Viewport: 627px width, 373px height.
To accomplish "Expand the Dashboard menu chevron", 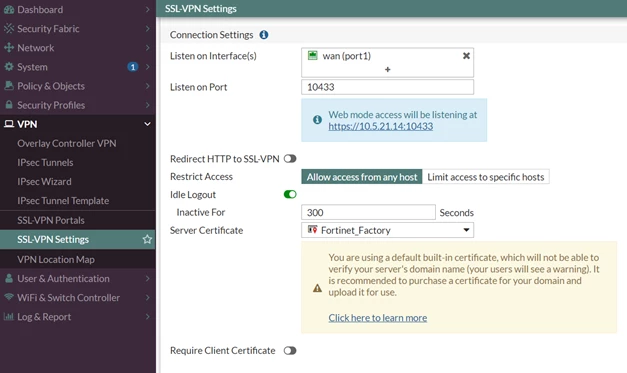I will 148,10.
